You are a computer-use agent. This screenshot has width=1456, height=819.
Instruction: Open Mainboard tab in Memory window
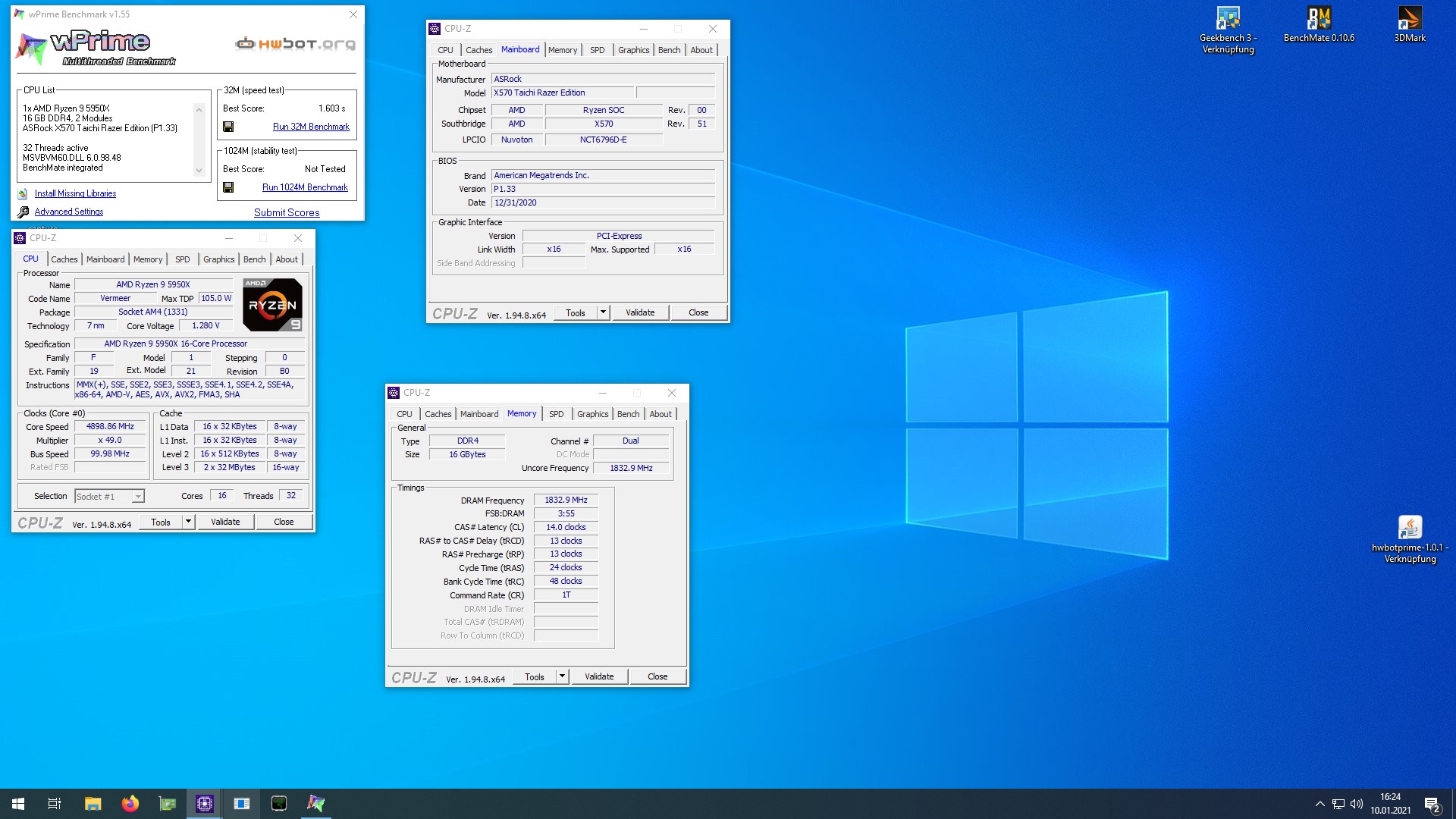(479, 414)
